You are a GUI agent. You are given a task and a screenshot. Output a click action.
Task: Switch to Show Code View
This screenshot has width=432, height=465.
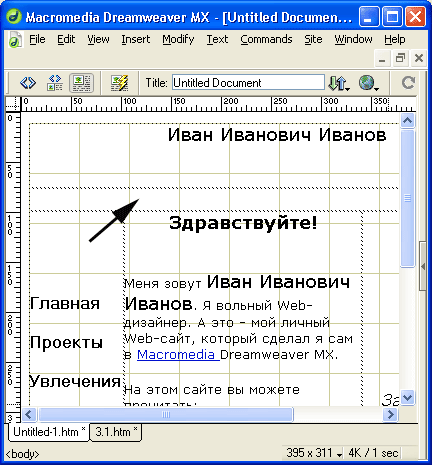click(28, 83)
